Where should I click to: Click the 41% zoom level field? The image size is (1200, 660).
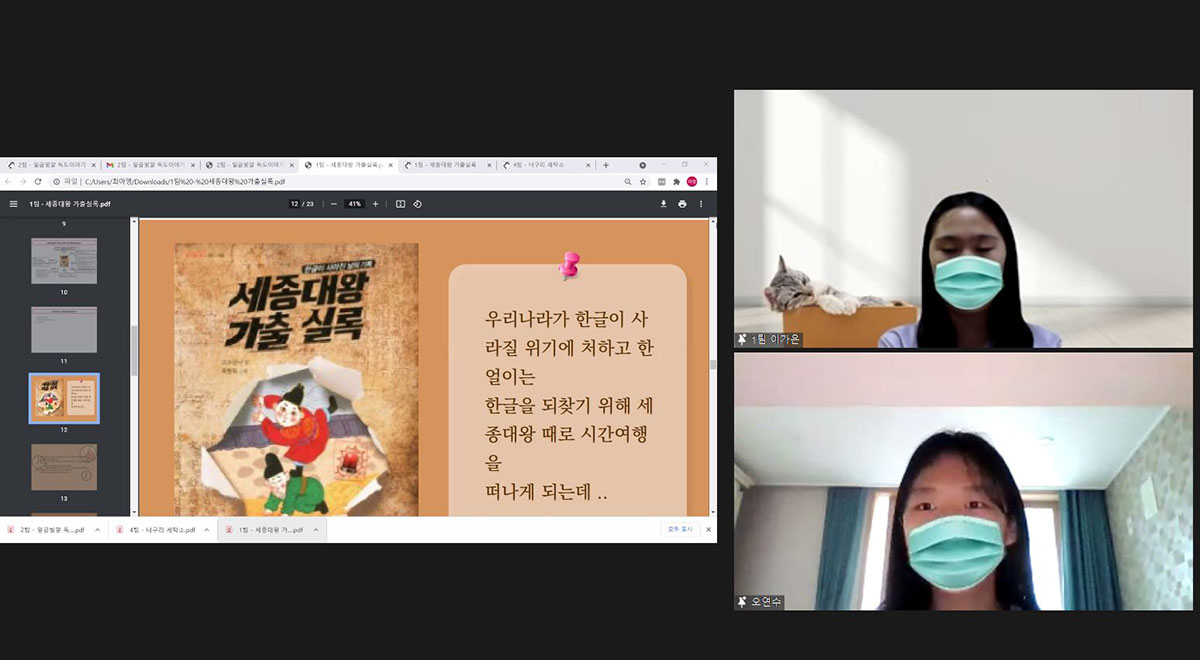coord(354,204)
